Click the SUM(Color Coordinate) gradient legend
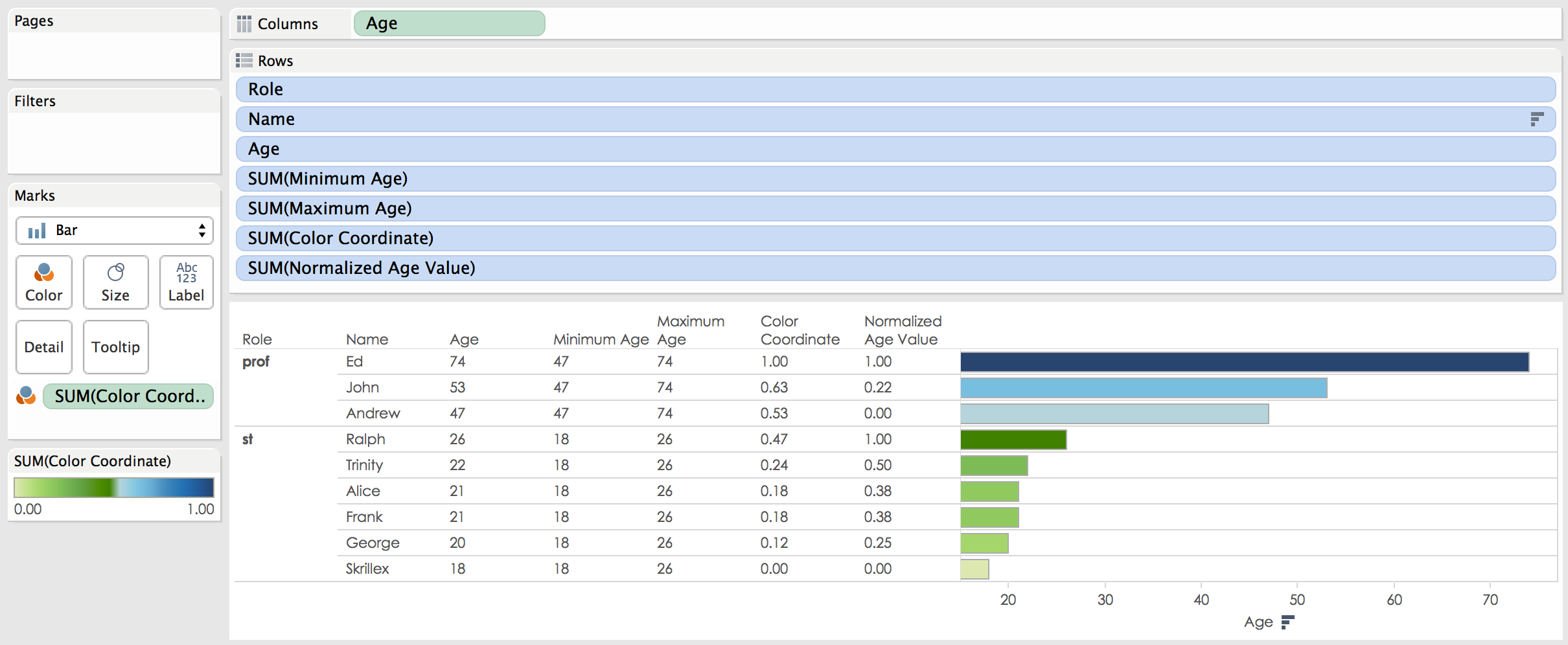This screenshot has height=645, width=1568. coord(114,488)
